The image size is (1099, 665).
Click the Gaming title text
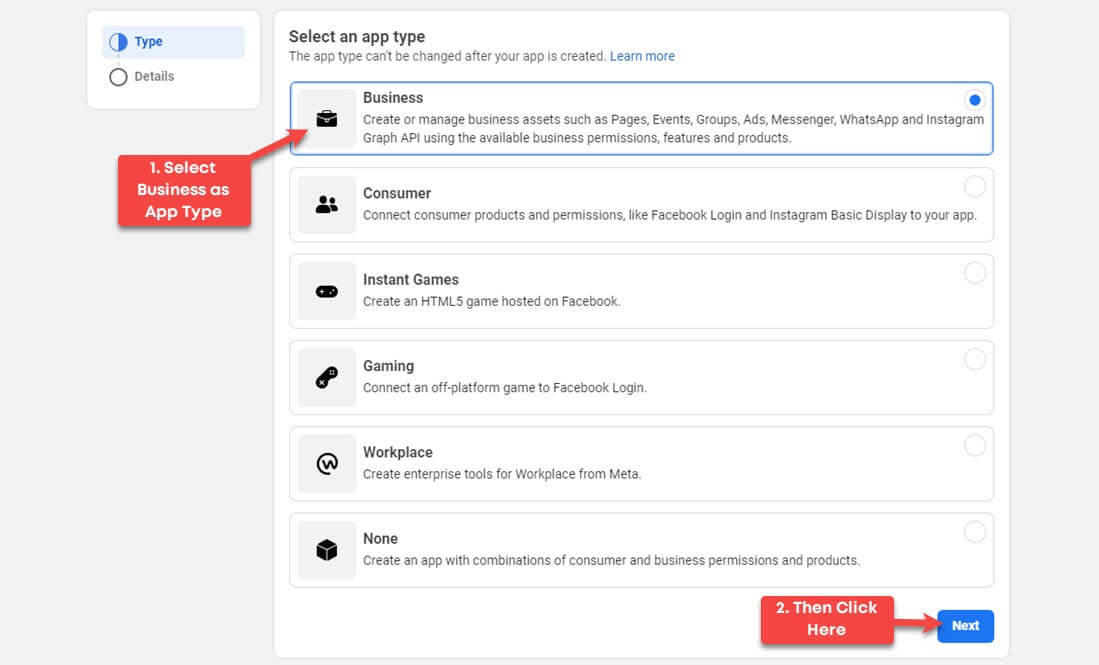pyautogui.click(x=388, y=366)
